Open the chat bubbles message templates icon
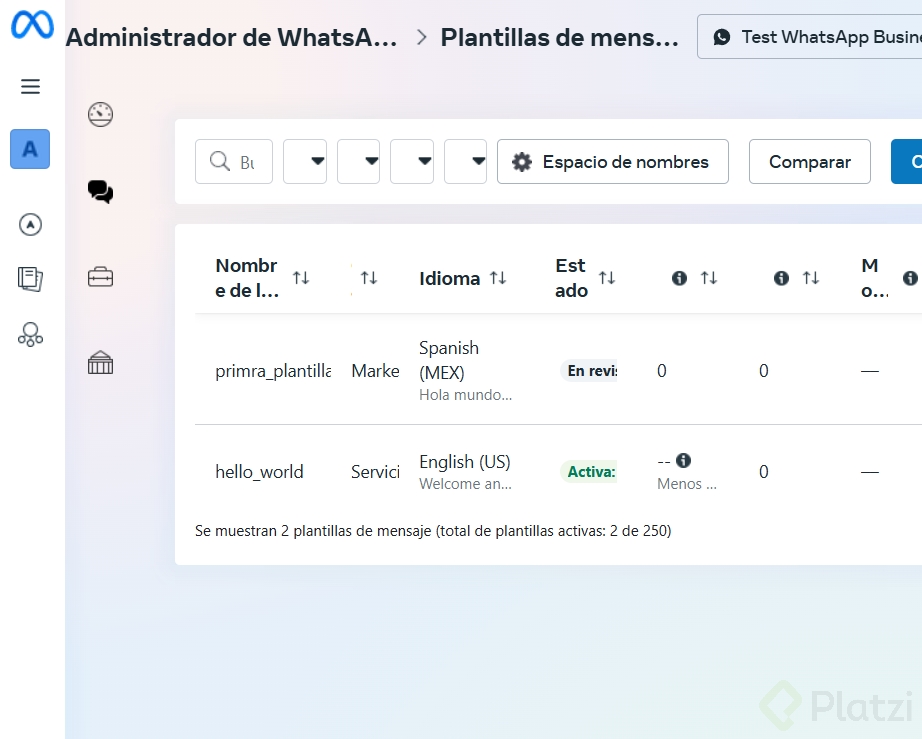 tap(101, 192)
